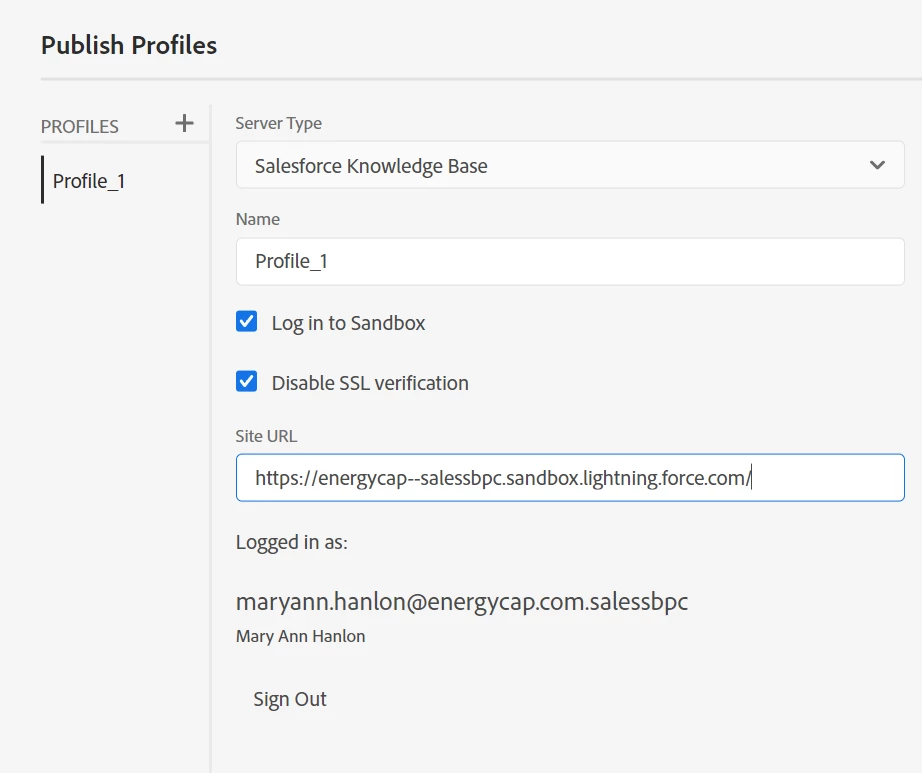922x773 pixels.
Task: Open the Server Type dropdown
Action: click(570, 165)
